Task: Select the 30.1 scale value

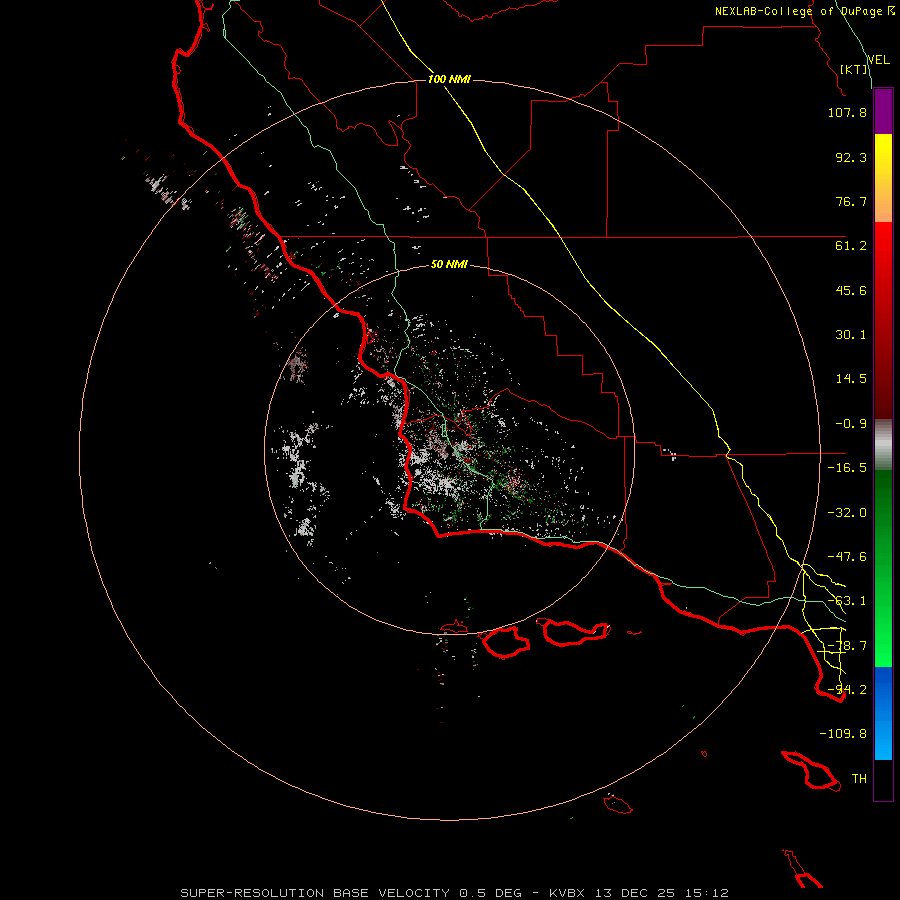Action: coord(851,335)
